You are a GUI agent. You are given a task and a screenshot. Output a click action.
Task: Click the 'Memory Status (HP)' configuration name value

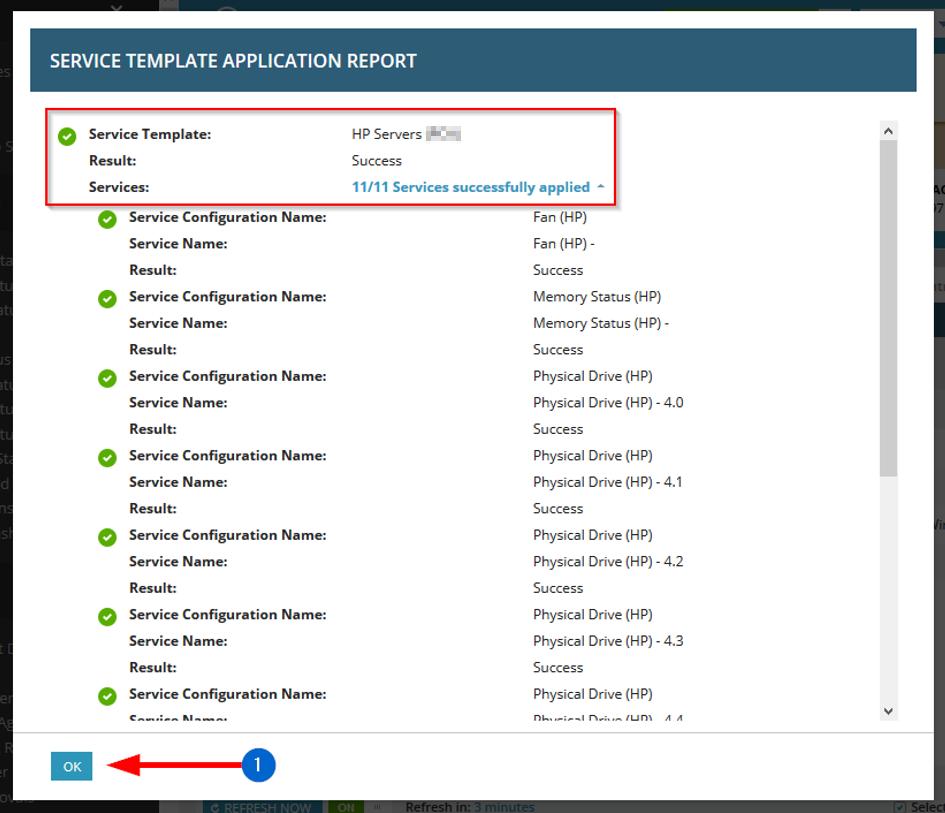597,297
